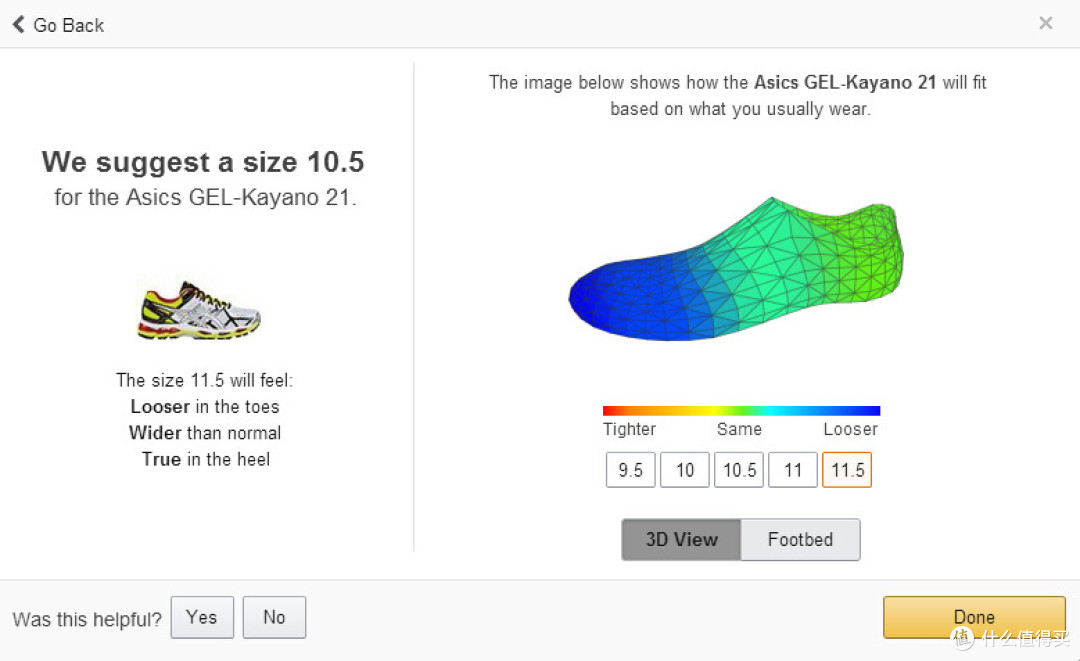This screenshot has height=661, width=1080.
Task: Click the Same midpoint of fit scale
Action: [739, 429]
